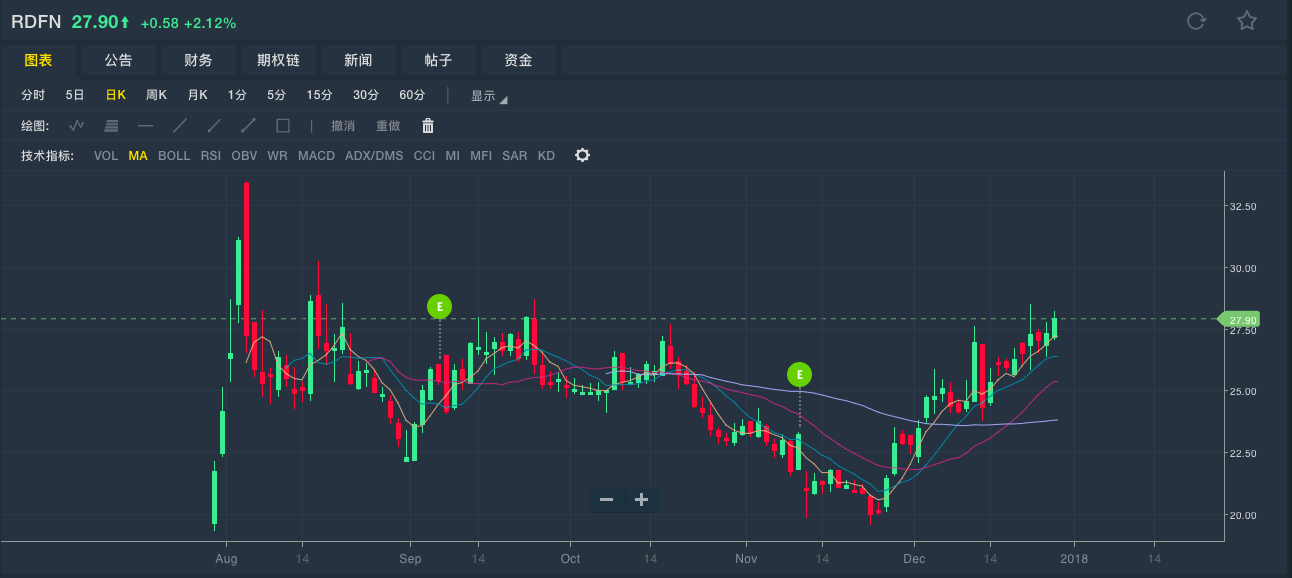Open the 新闻 news tab

(x=358, y=60)
